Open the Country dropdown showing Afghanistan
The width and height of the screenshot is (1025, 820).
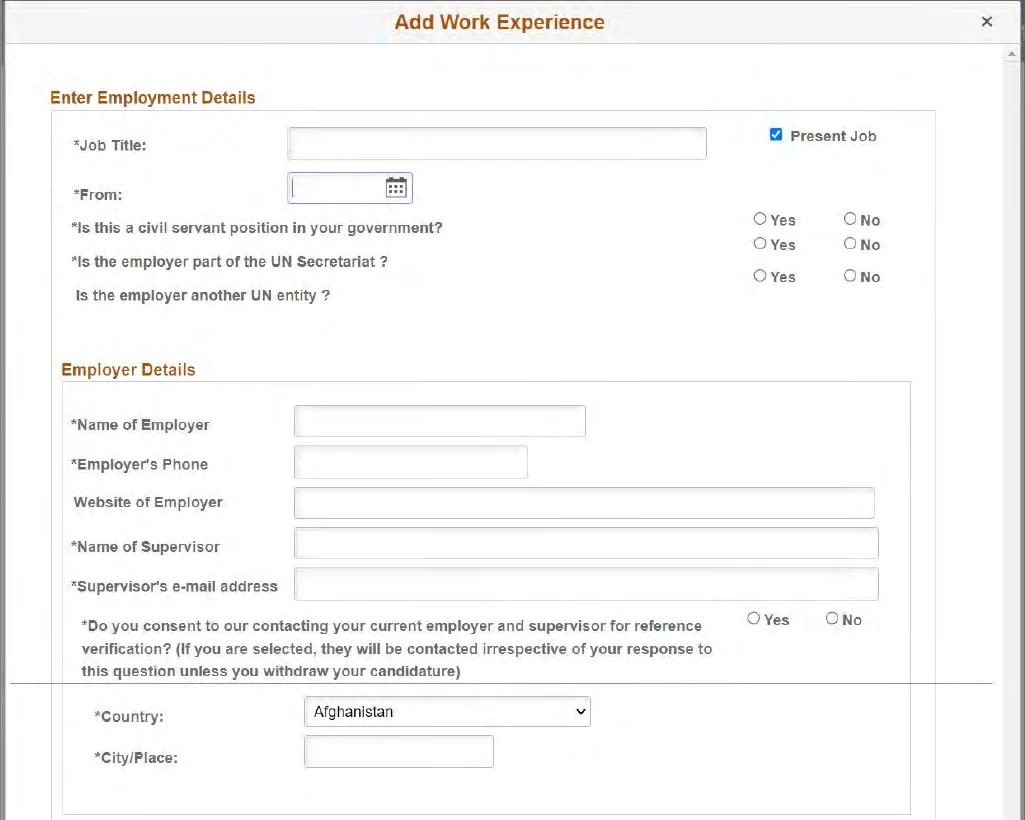(x=447, y=711)
